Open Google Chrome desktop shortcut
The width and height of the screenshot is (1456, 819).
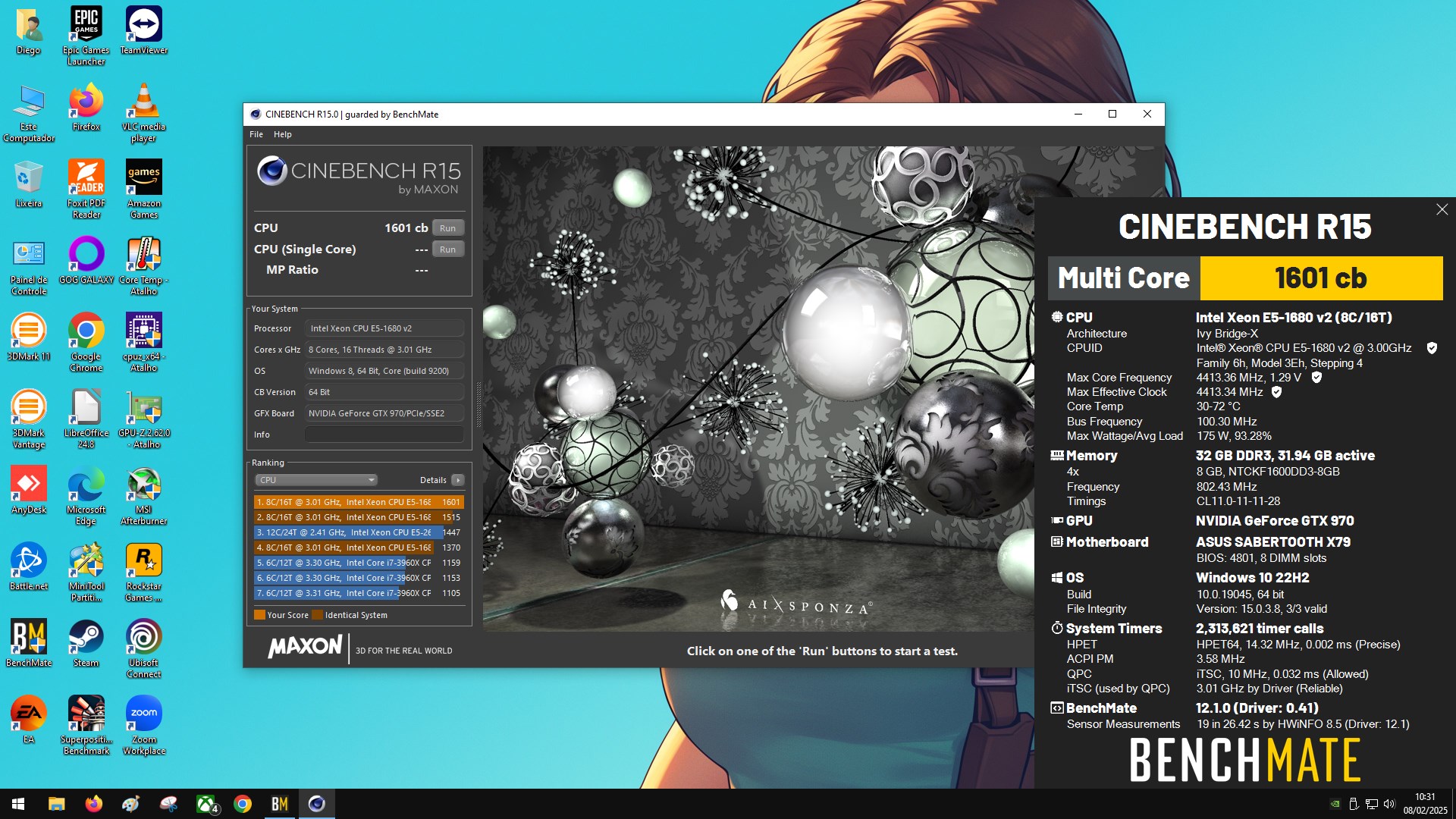[x=86, y=342]
